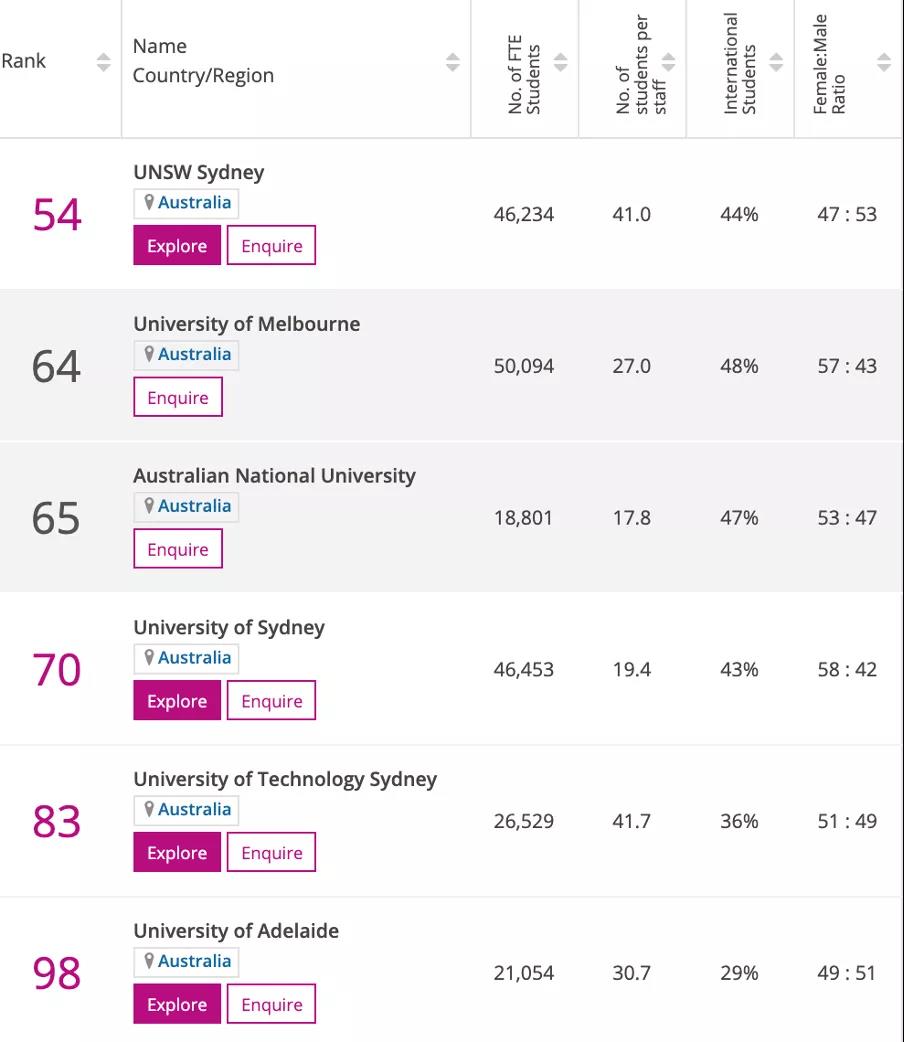Sort by No. of FTE Students
The width and height of the screenshot is (904, 1042).
pos(560,62)
